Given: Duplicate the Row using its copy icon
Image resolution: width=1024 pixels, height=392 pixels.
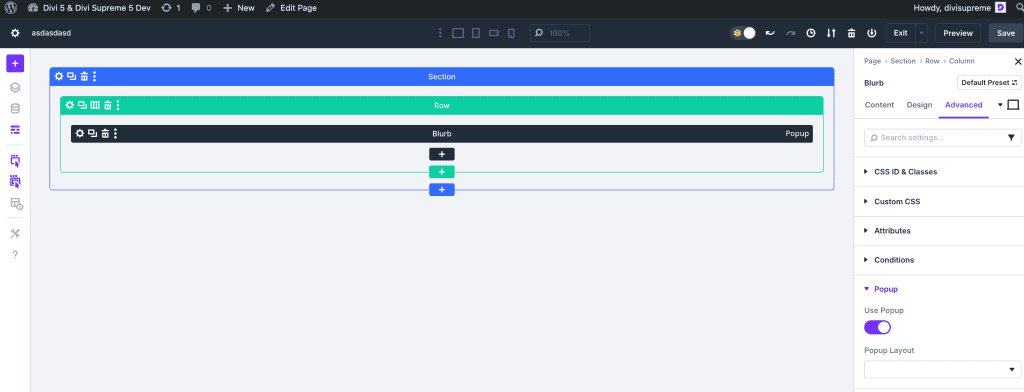Looking at the screenshot, I should click(82, 105).
